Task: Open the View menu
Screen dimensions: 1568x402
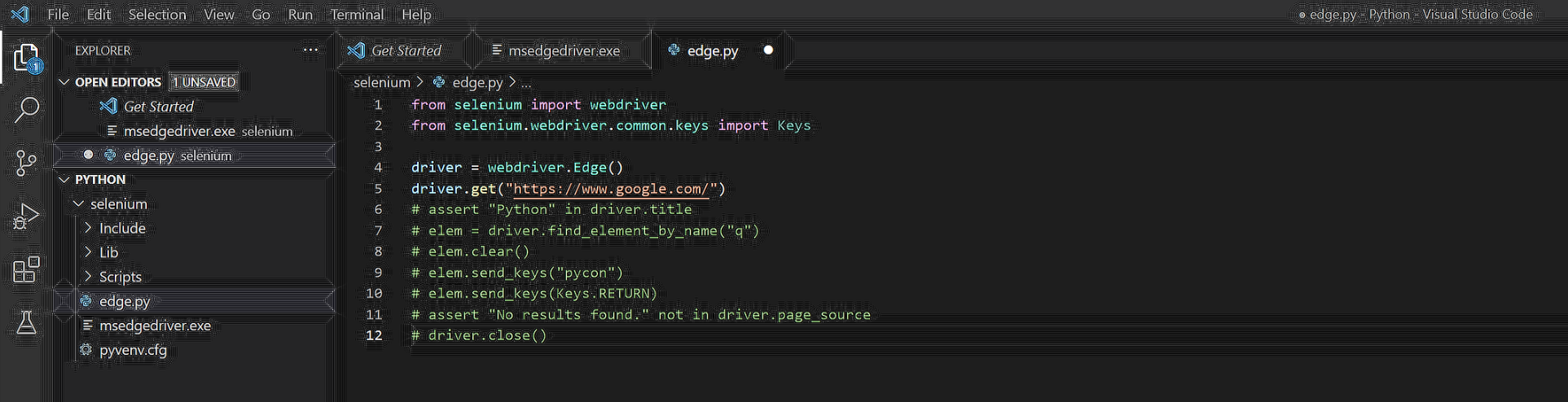Action: click(218, 14)
